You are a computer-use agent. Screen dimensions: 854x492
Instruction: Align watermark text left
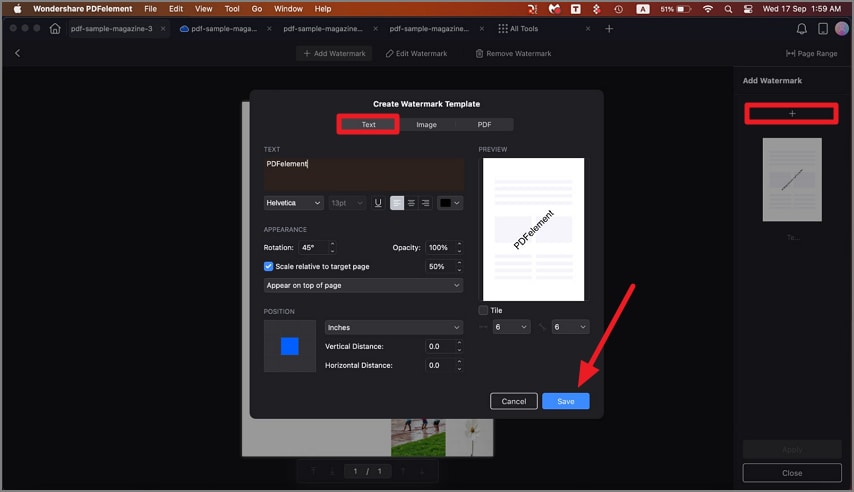pos(397,203)
